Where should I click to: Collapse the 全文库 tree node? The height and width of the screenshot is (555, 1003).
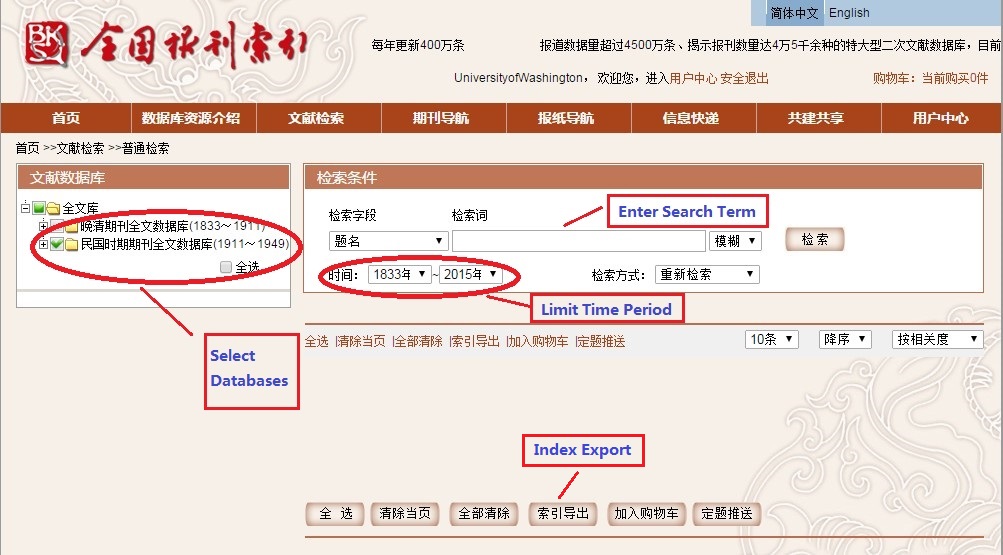click(x=25, y=207)
